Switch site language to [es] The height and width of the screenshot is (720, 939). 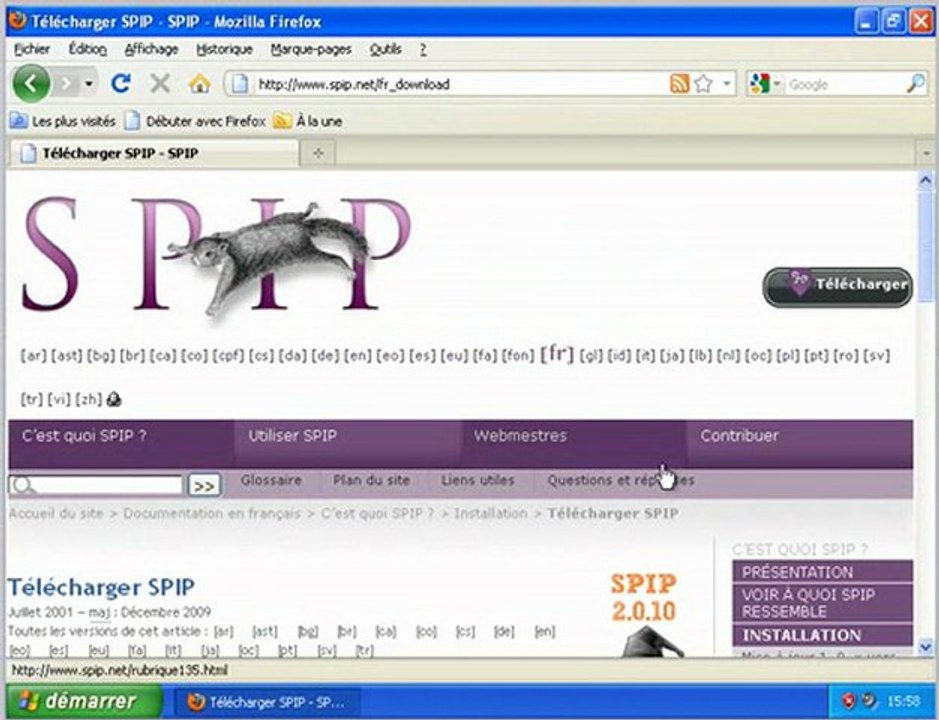[x=422, y=356]
